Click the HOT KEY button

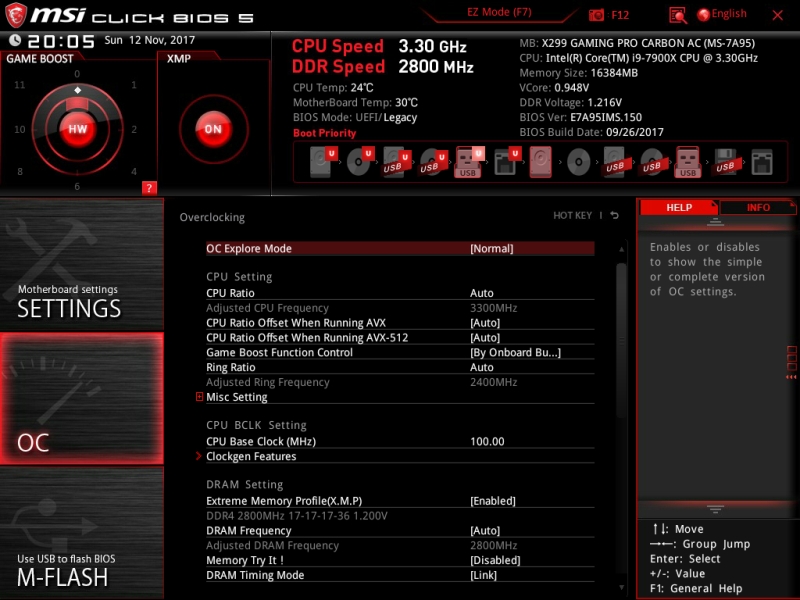pos(572,215)
